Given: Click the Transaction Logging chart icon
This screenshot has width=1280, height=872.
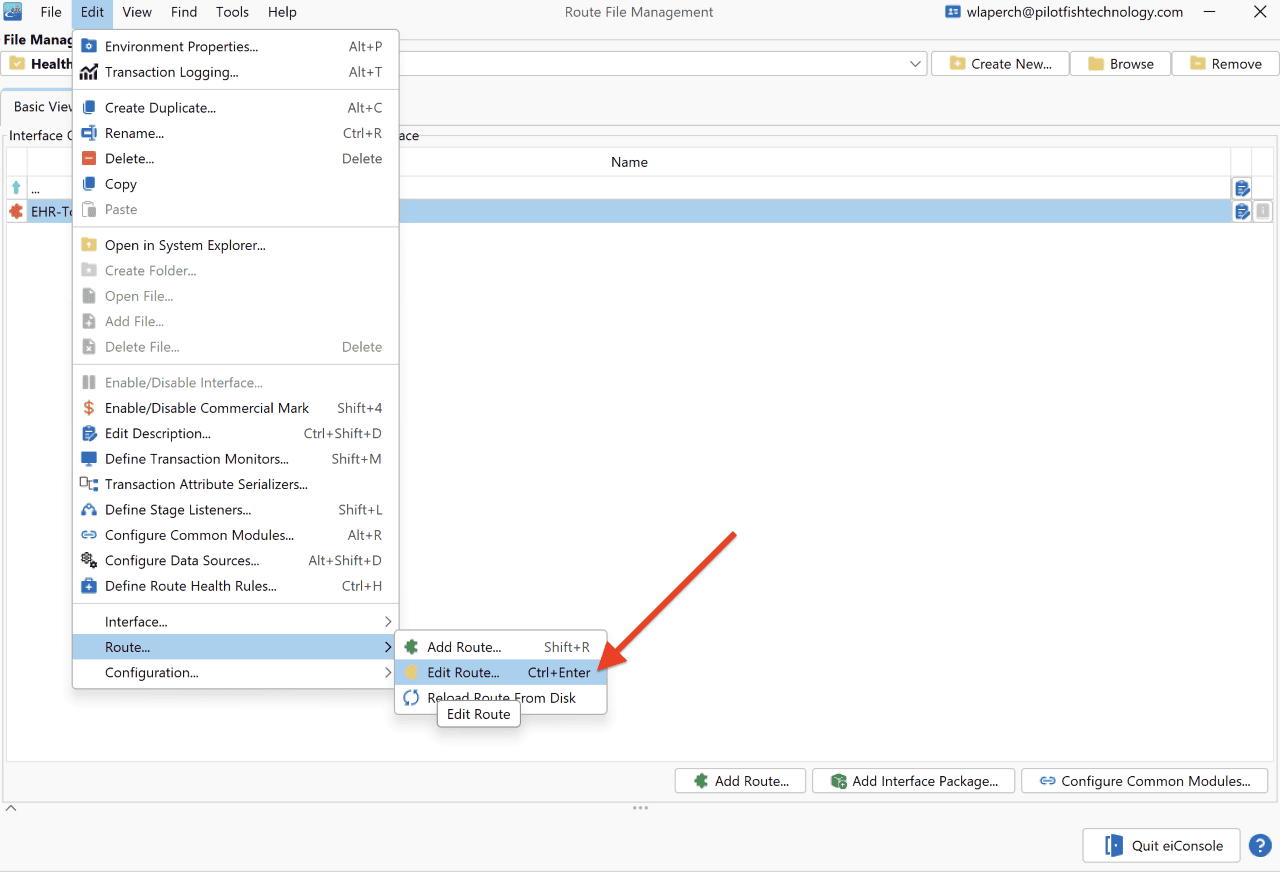Looking at the screenshot, I should [89, 72].
